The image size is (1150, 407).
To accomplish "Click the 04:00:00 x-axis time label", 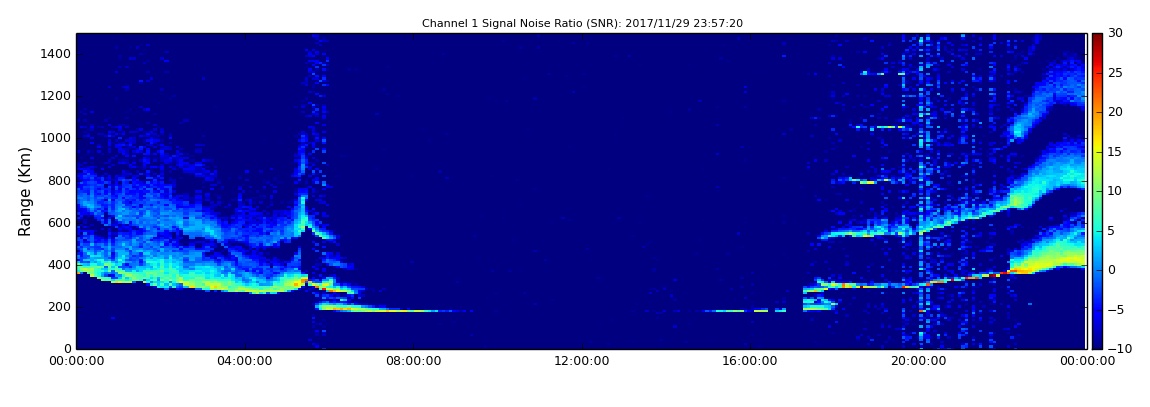I will (x=244, y=362).
